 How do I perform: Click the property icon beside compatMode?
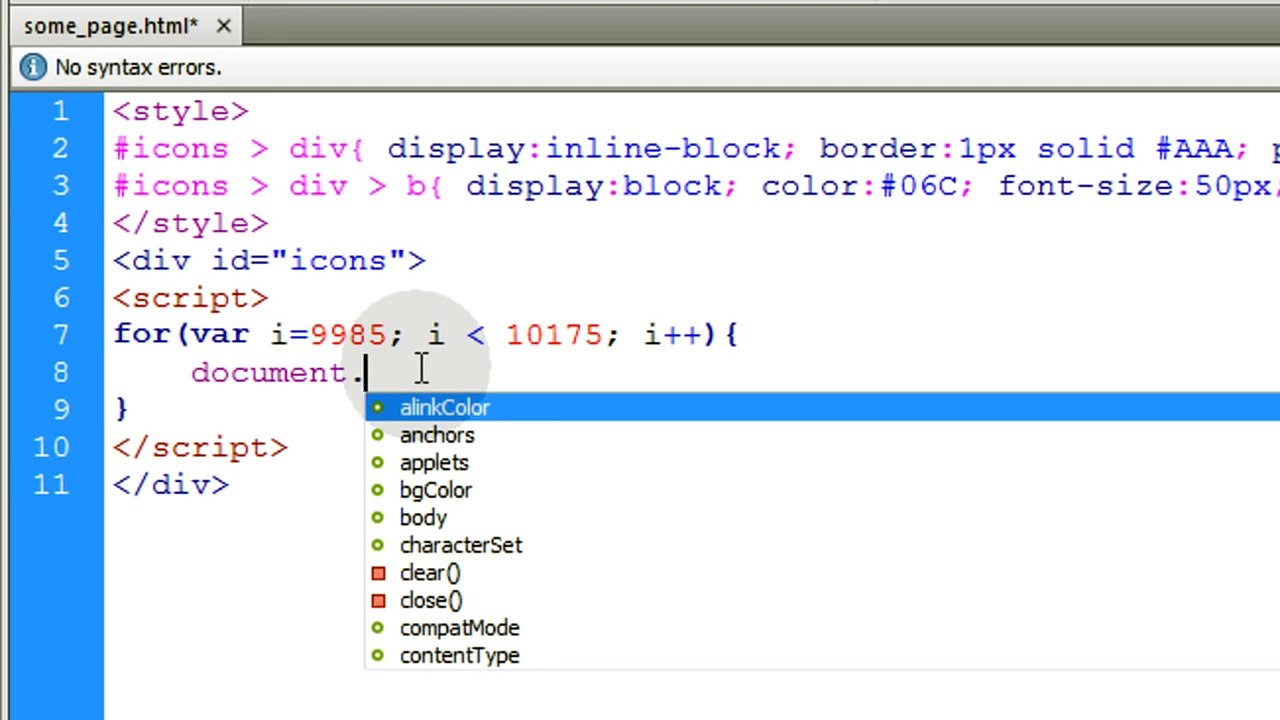[377, 628]
